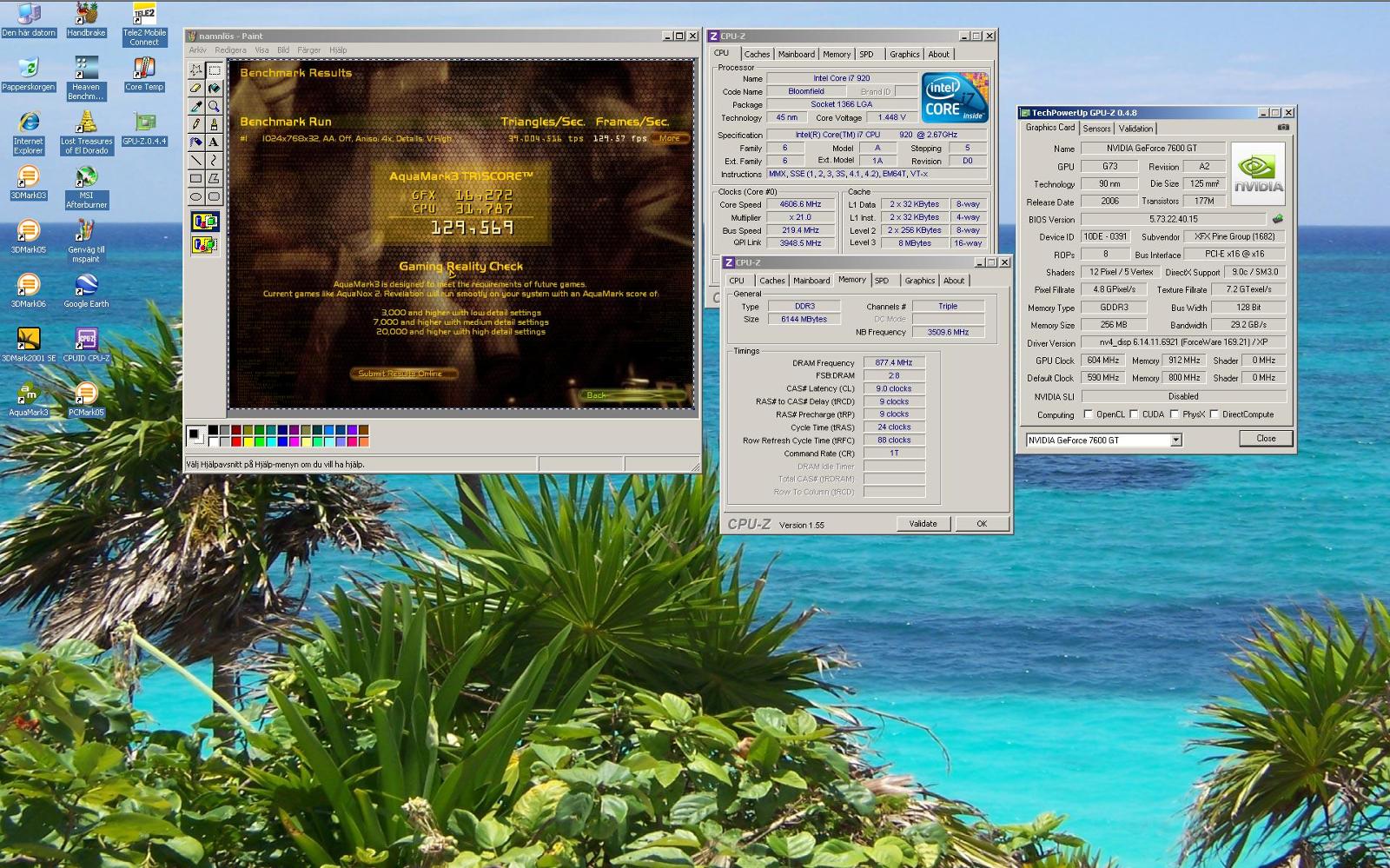Pick the white color swatch in palette
The width and height of the screenshot is (1390, 868).
point(213,441)
